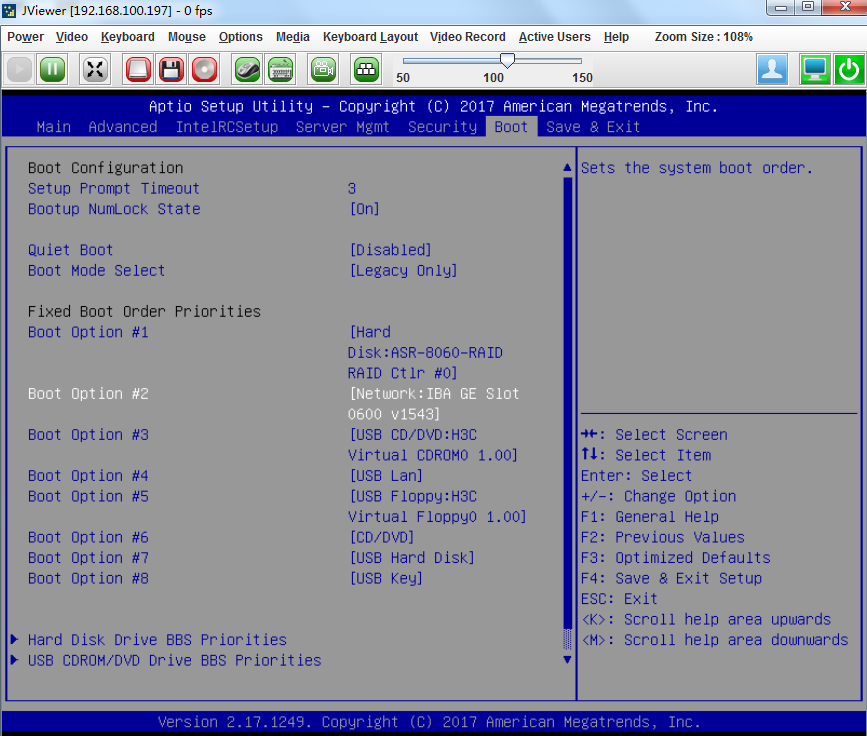Select the active Boot tab
The height and width of the screenshot is (736, 867).
pos(511,127)
